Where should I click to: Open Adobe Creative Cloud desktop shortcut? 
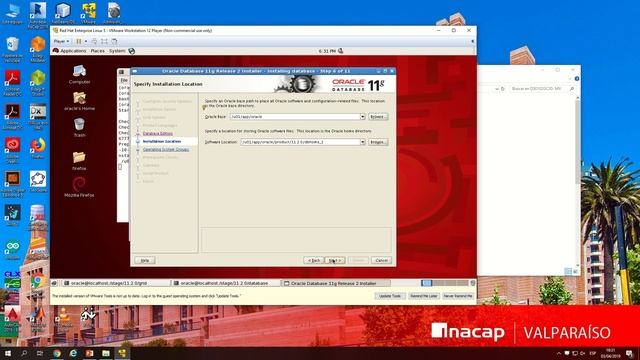tap(12, 149)
